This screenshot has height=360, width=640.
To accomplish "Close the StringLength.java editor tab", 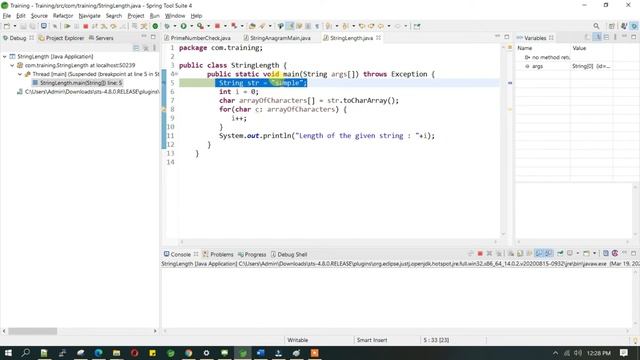I will click(x=379, y=38).
